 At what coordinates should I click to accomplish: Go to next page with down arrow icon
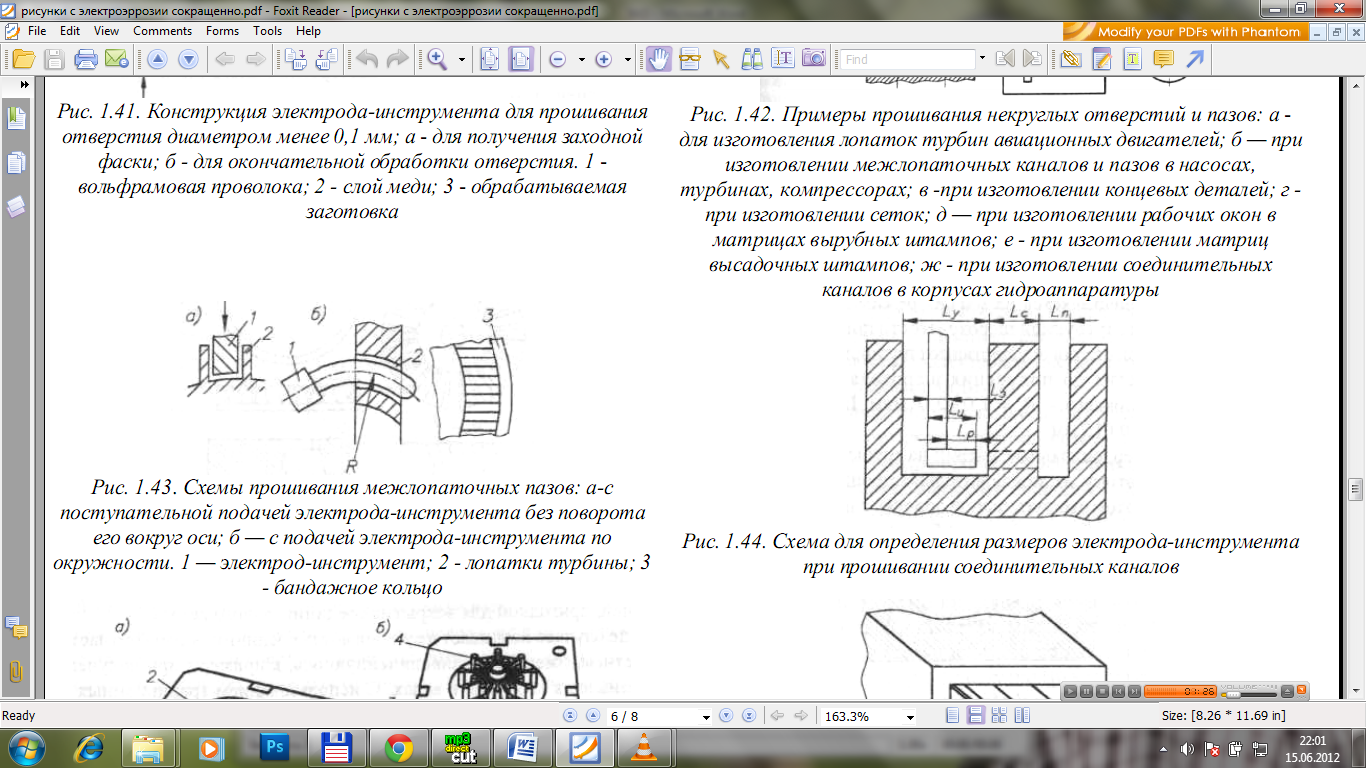187,60
